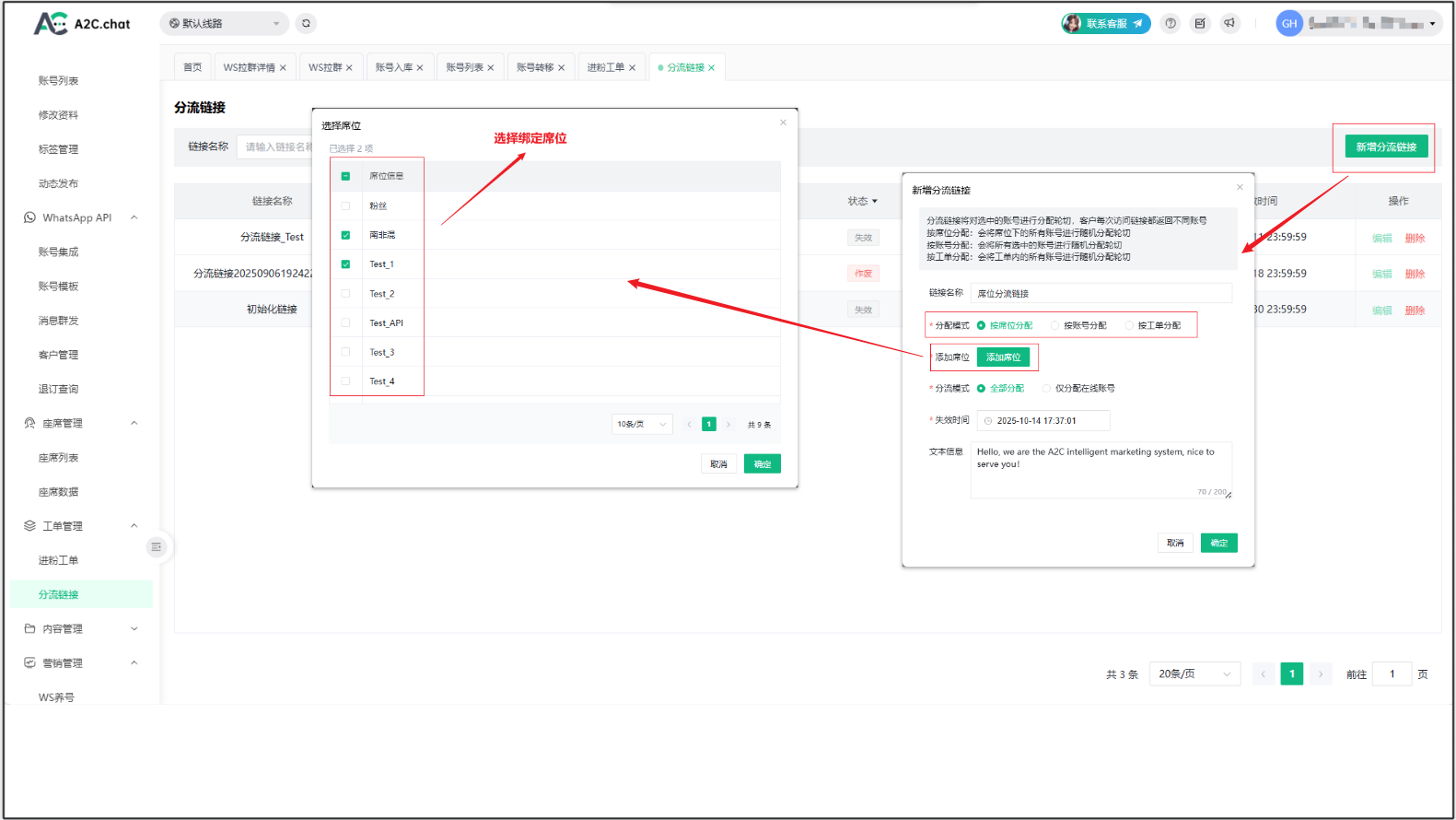
Task: Click the clock icon in 失效时间 field
Action: click(988, 421)
